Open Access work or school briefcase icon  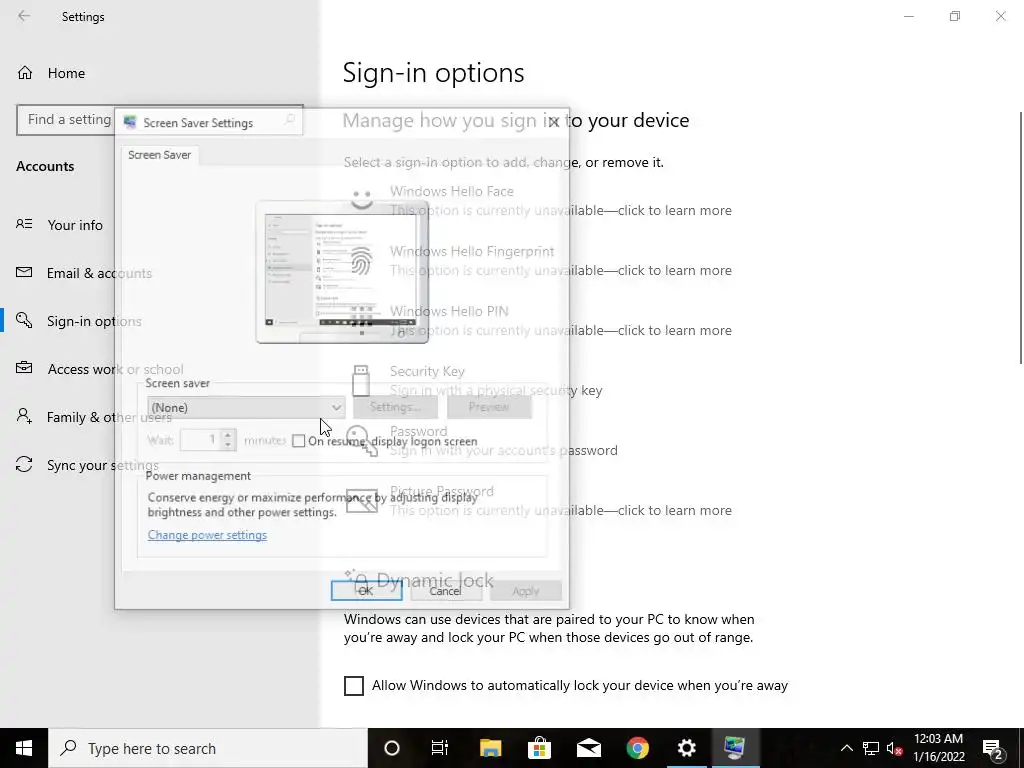[x=24, y=368]
